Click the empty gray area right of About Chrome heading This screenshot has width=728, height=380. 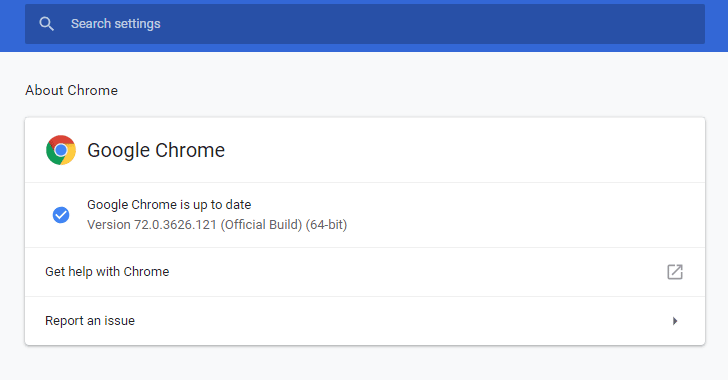418,90
